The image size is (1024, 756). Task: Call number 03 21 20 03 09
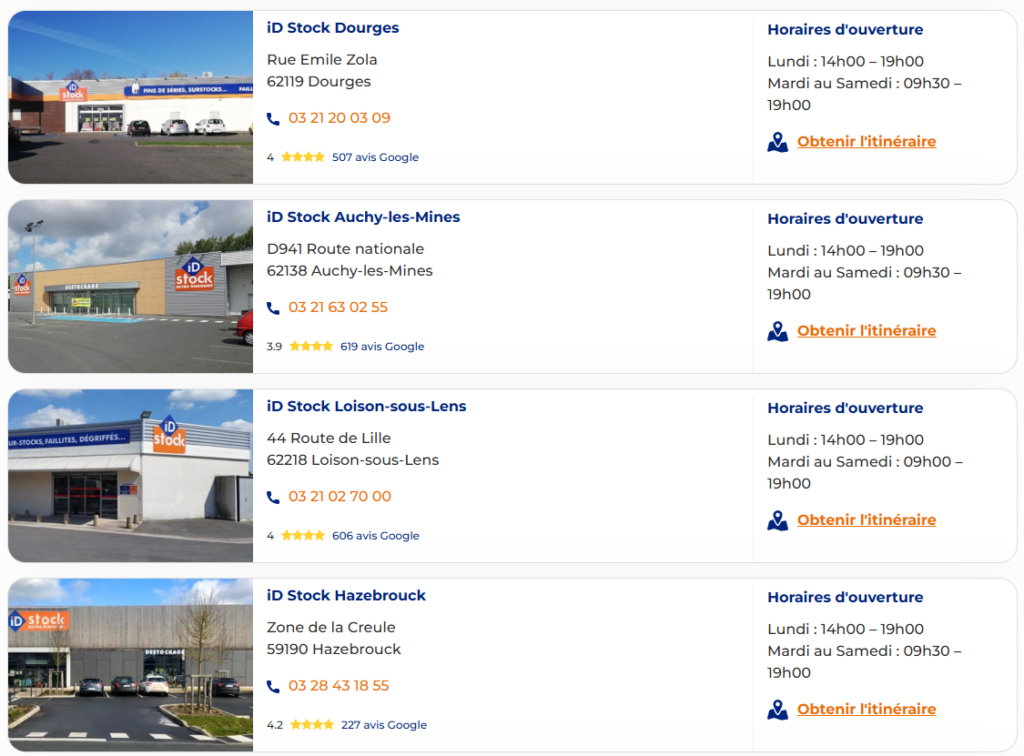pyautogui.click(x=340, y=118)
